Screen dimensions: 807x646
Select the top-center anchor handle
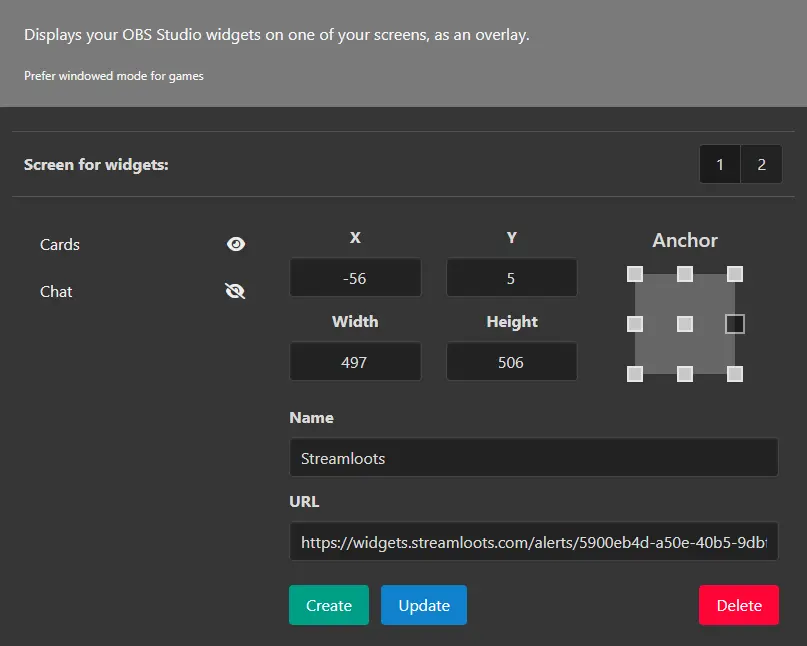(x=685, y=273)
